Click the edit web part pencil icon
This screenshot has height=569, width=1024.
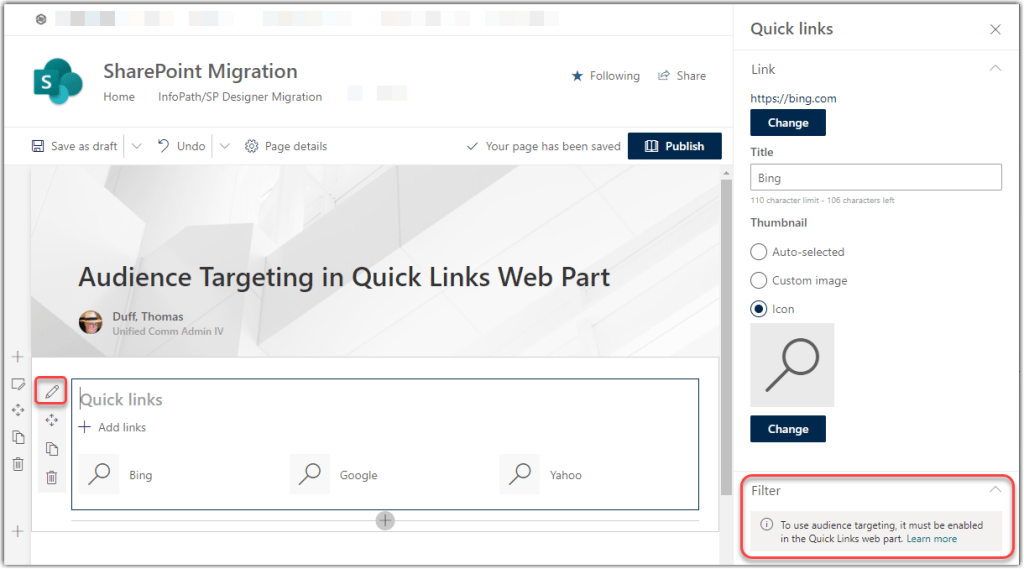[x=52, y=391]
